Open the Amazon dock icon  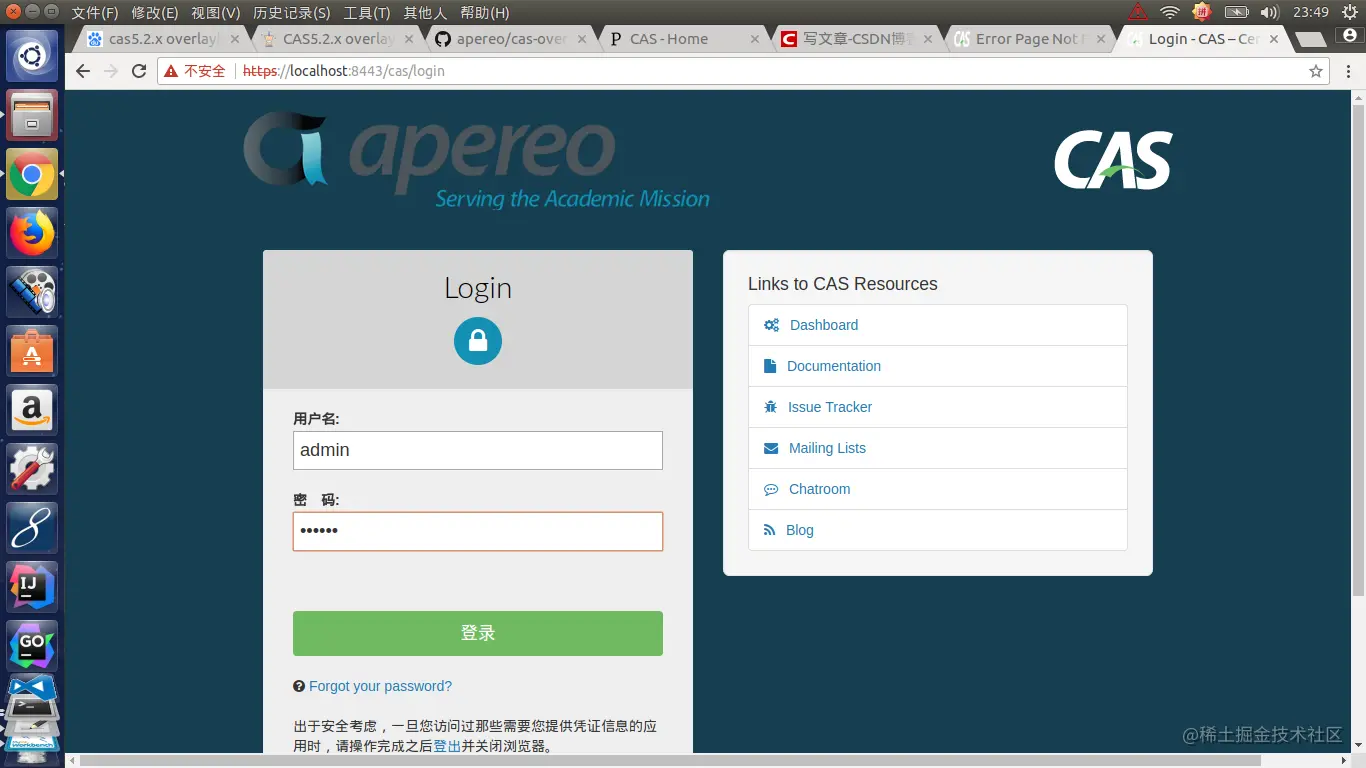tap(33, 410)
